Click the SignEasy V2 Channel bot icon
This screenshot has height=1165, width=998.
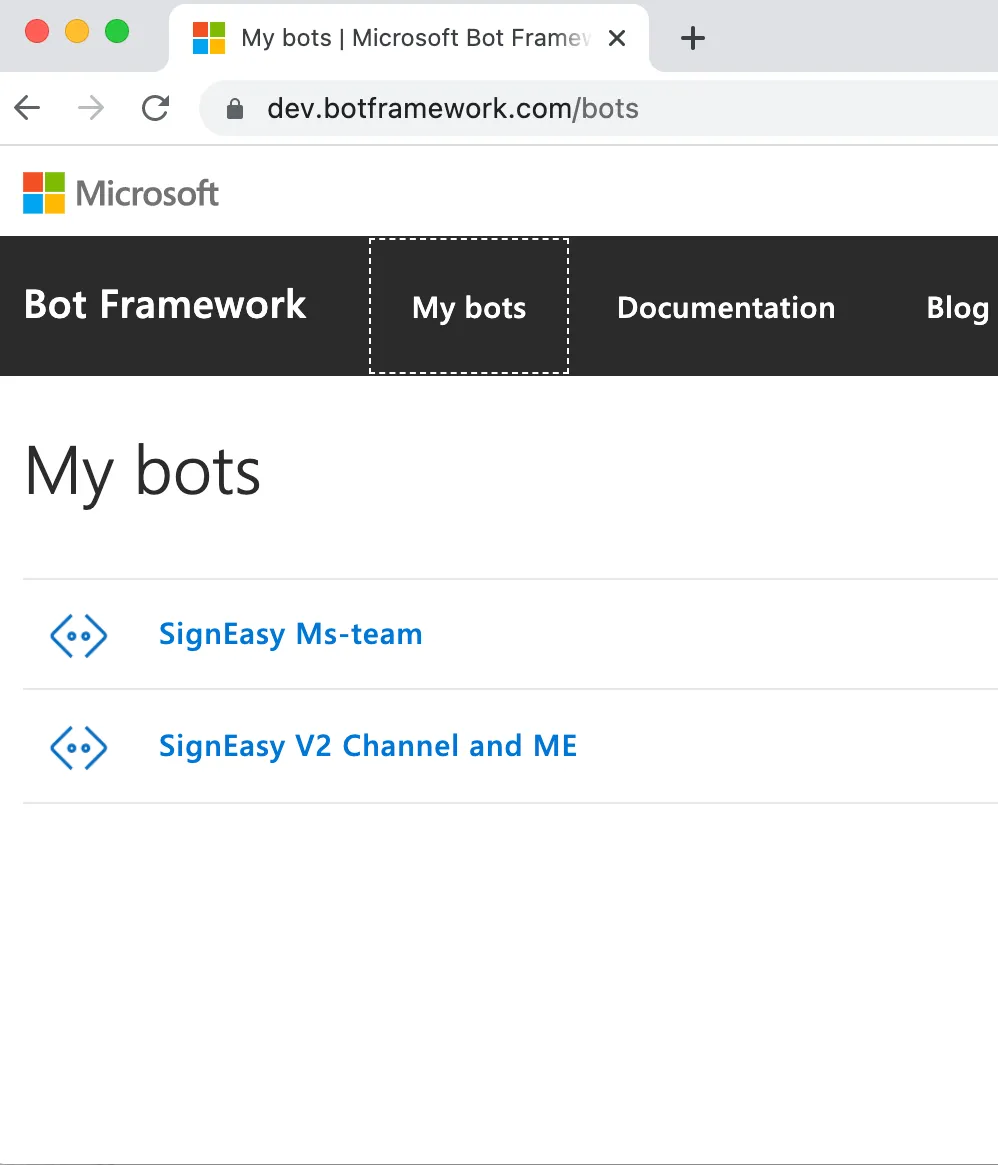tap(79, 747)
